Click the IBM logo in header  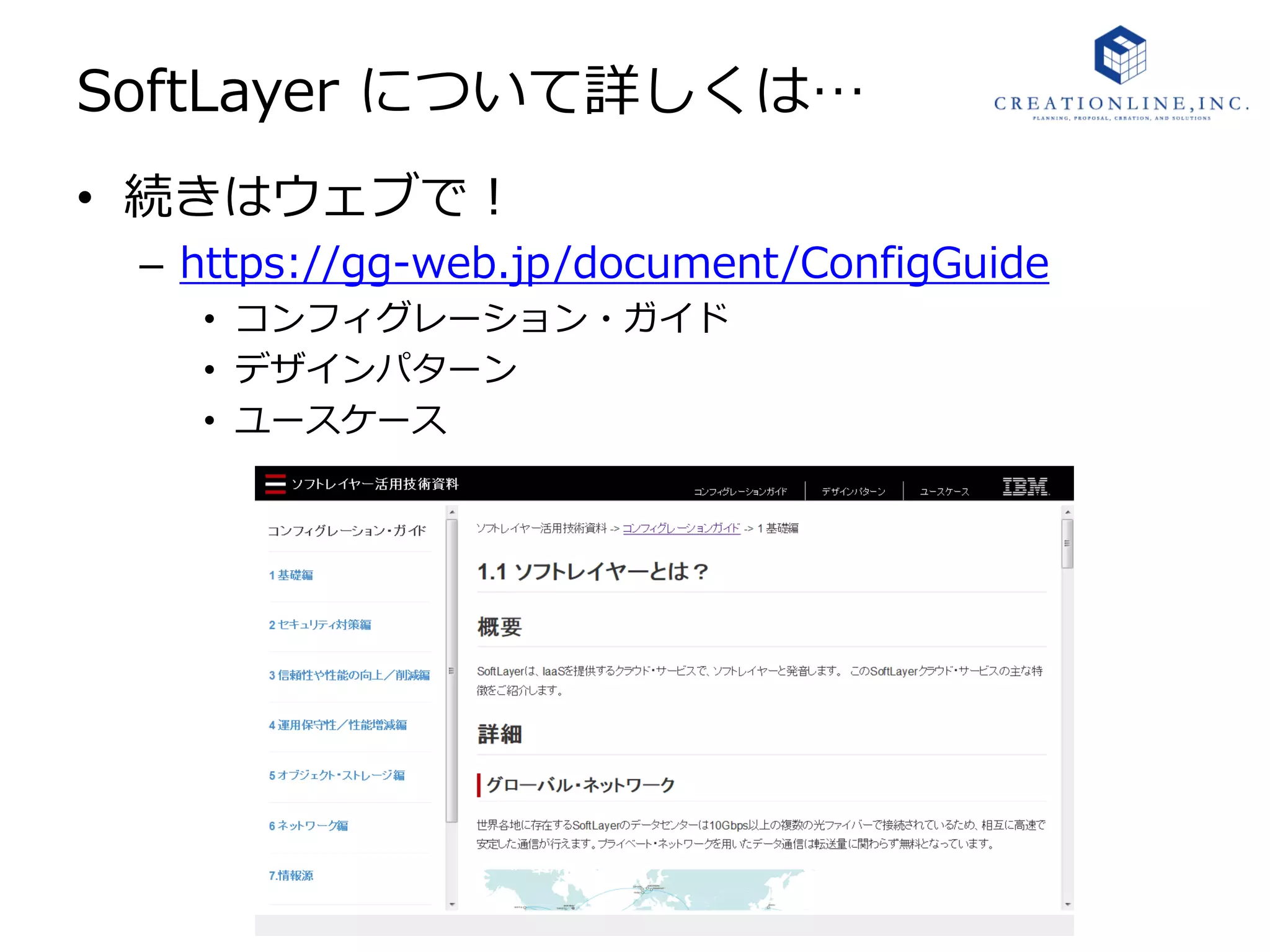click(1026, 487)
